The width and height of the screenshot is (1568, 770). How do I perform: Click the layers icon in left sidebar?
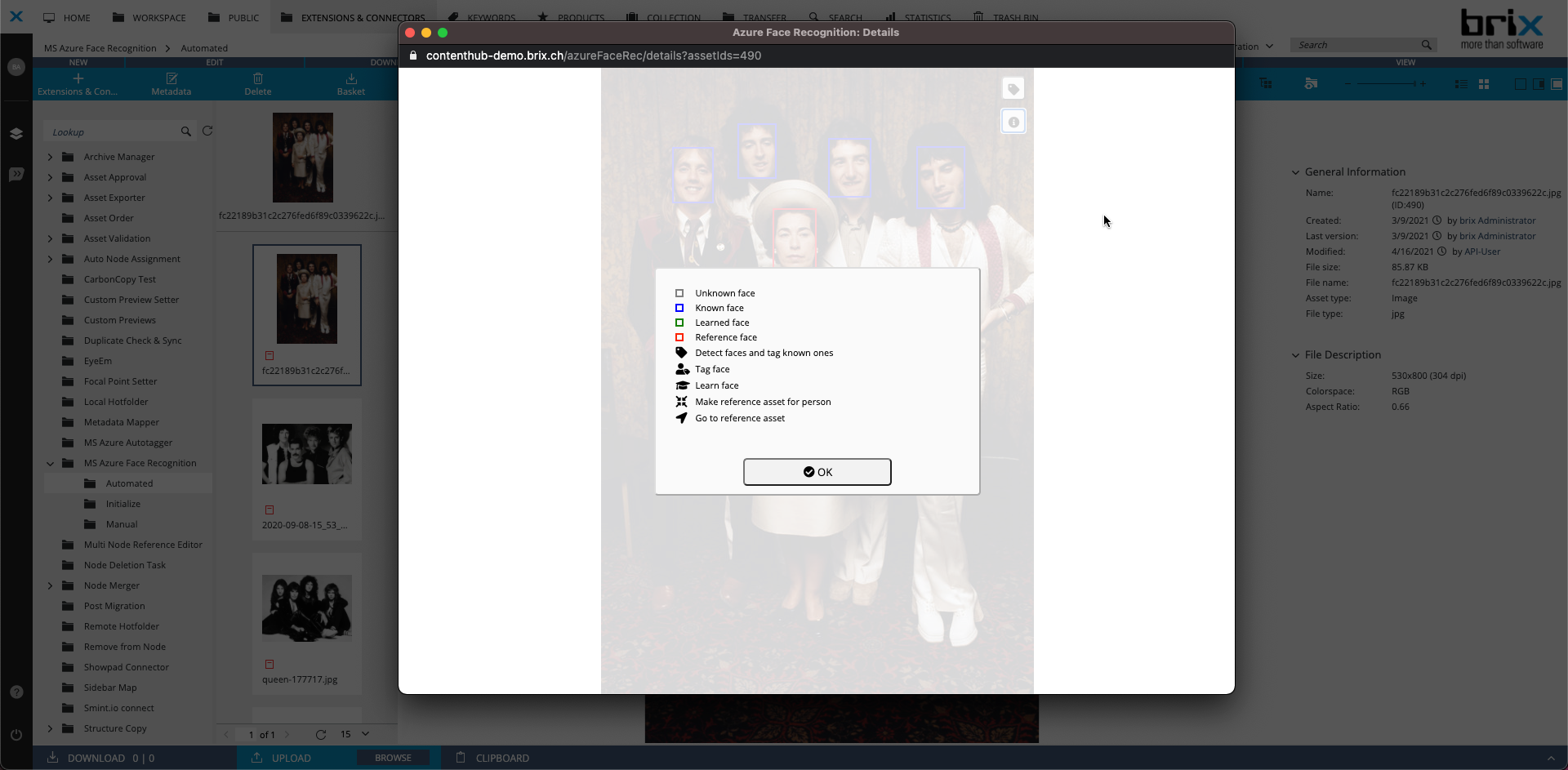[x=16, y=134]
